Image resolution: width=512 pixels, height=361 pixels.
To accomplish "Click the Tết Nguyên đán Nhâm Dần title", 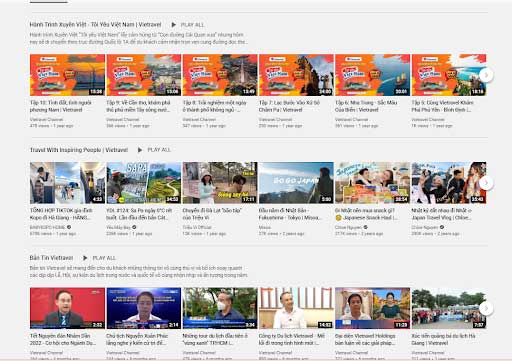I will click(x=63, y=339).
